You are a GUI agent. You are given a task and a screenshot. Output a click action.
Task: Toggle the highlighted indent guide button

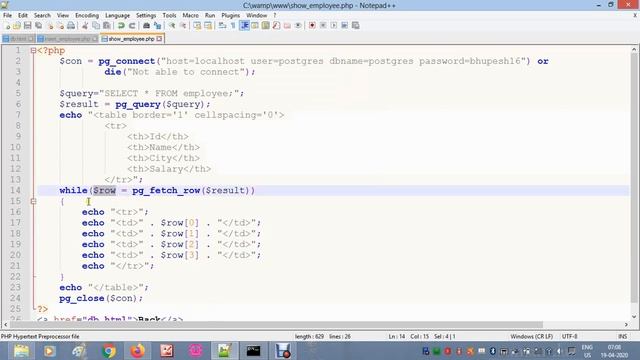244,26
